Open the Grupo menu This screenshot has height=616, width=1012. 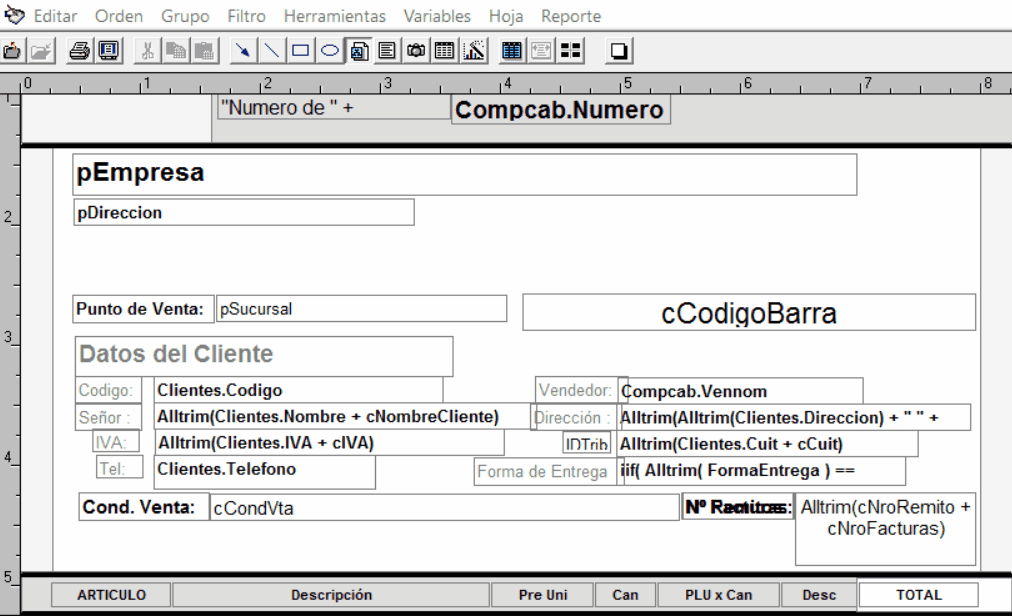(x=185, y=16)
